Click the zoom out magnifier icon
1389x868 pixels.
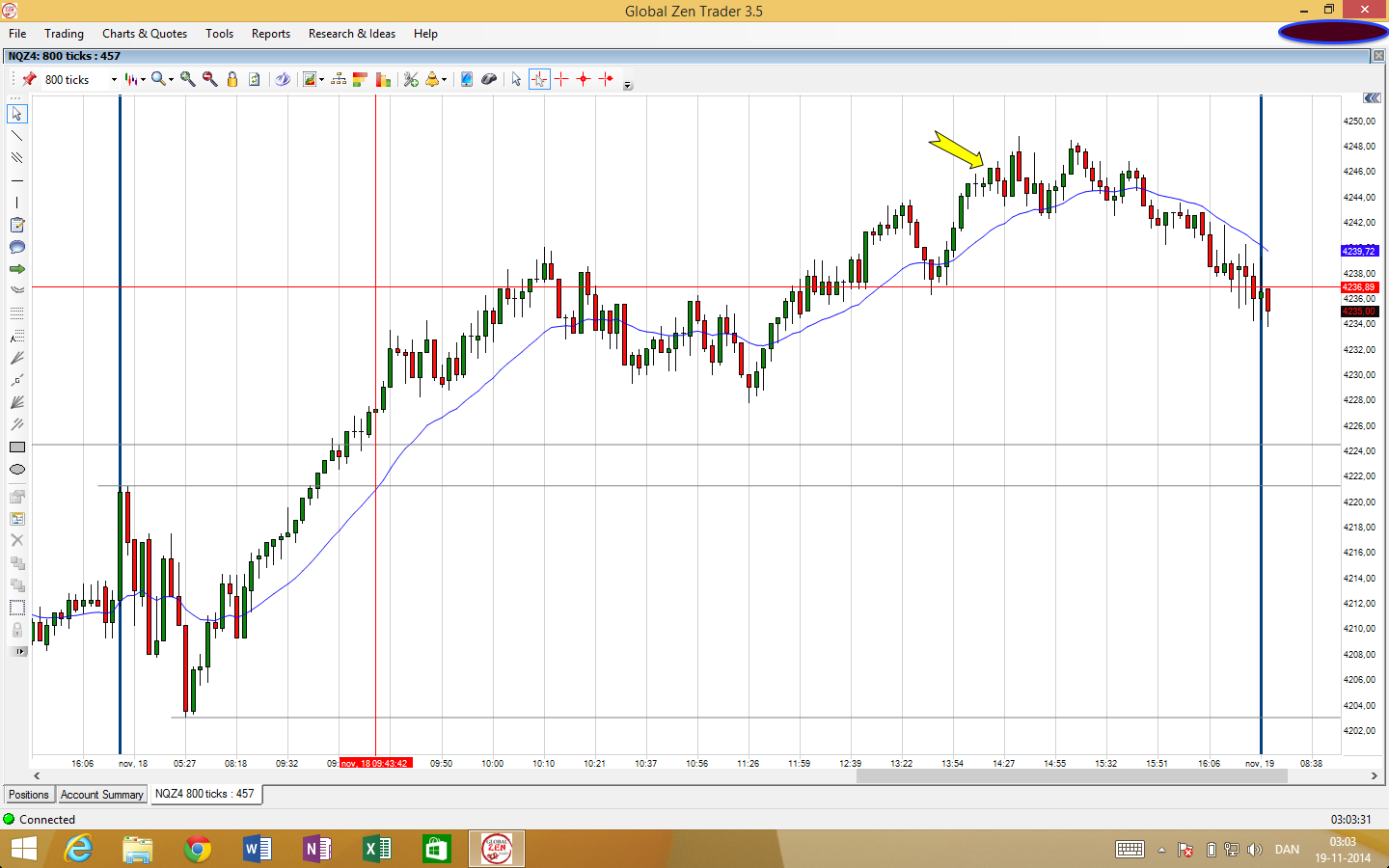(209, 79)
